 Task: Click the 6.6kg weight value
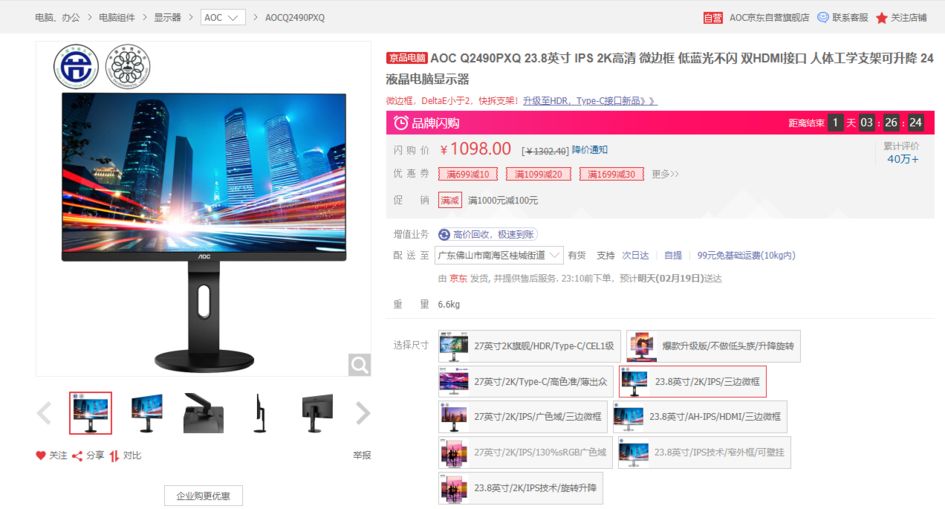tap(448, 304)
